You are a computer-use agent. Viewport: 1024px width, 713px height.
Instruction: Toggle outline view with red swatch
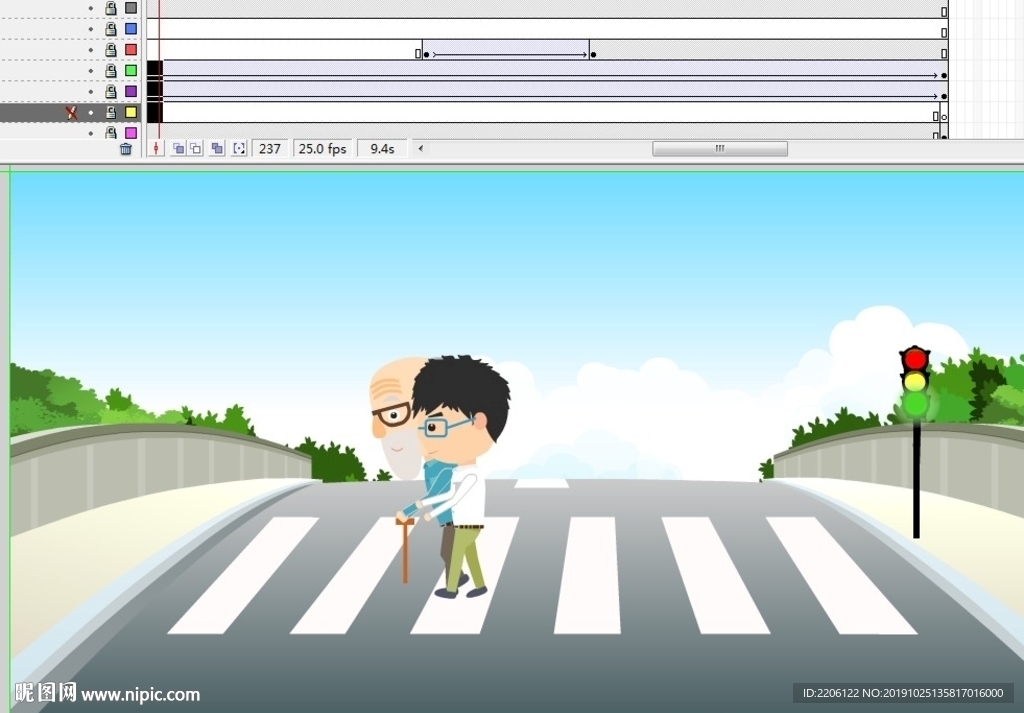(131, 50)
